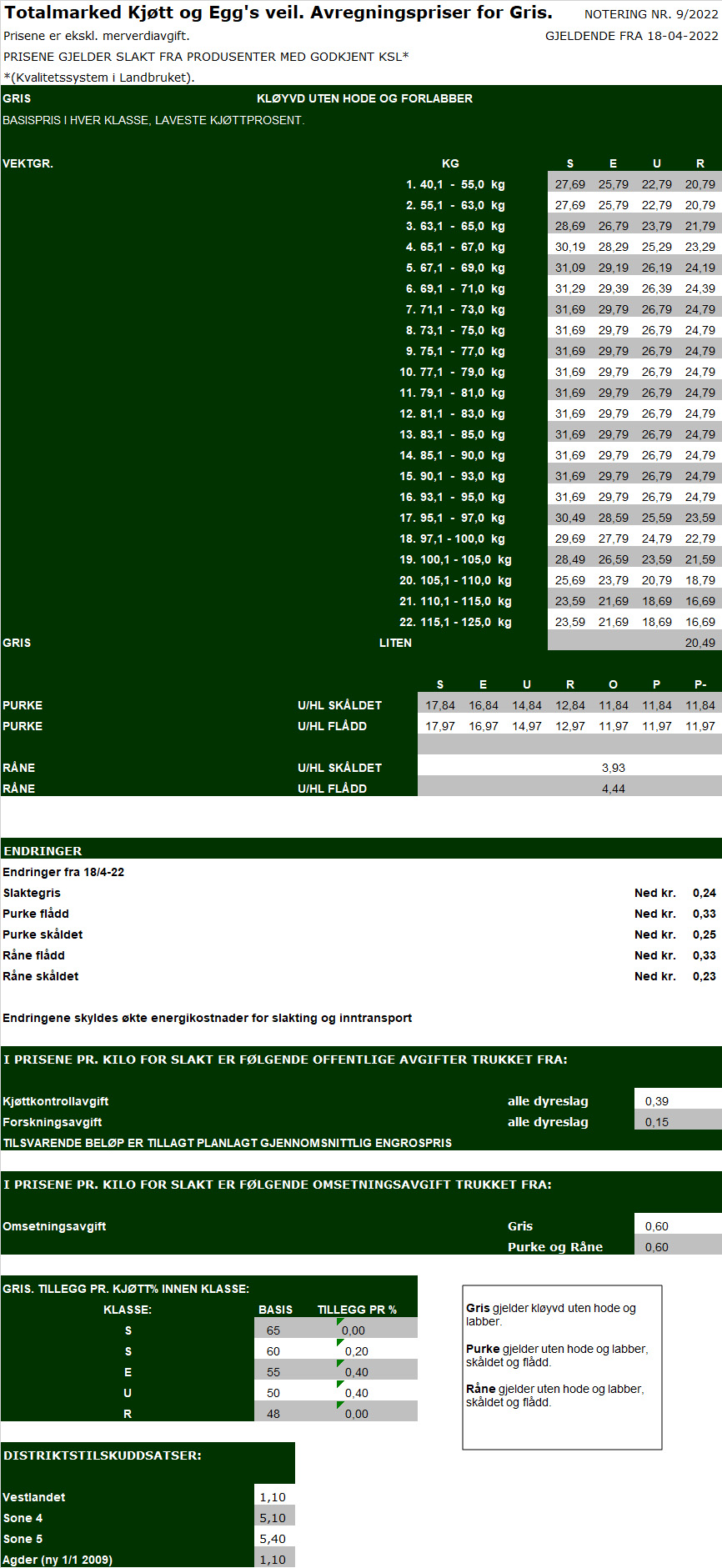Click Vestlandet rate 1,10

tap(273, 1497)
